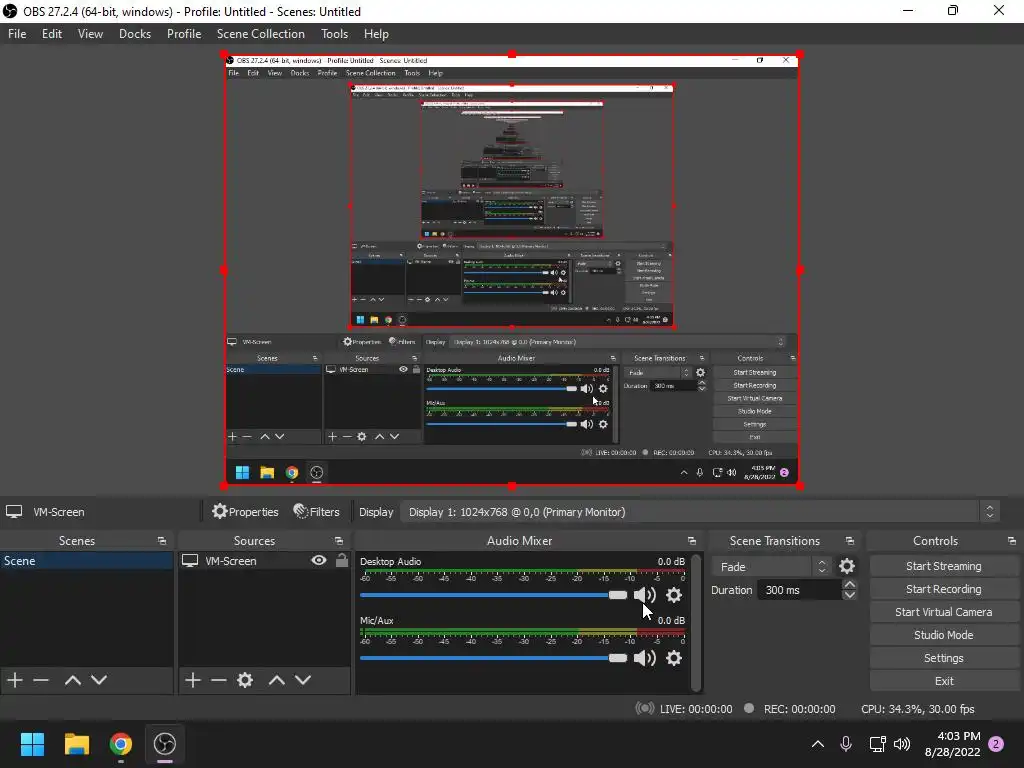Open clock showing 4:03 PM
The width and height of the screenshot is (1024, 768).
pos(952,744)
